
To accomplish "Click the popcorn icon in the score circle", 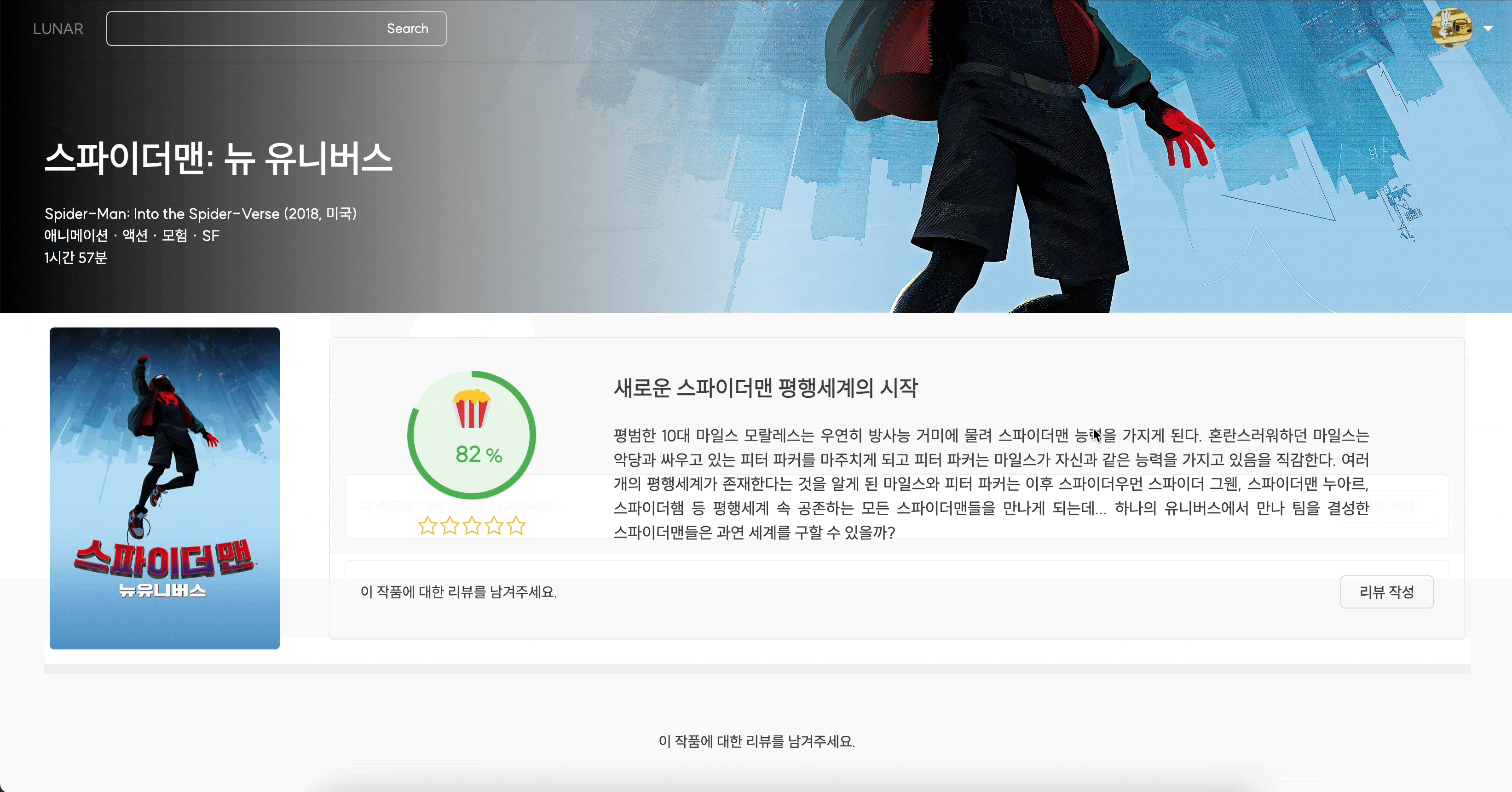I will pos(471,409).
